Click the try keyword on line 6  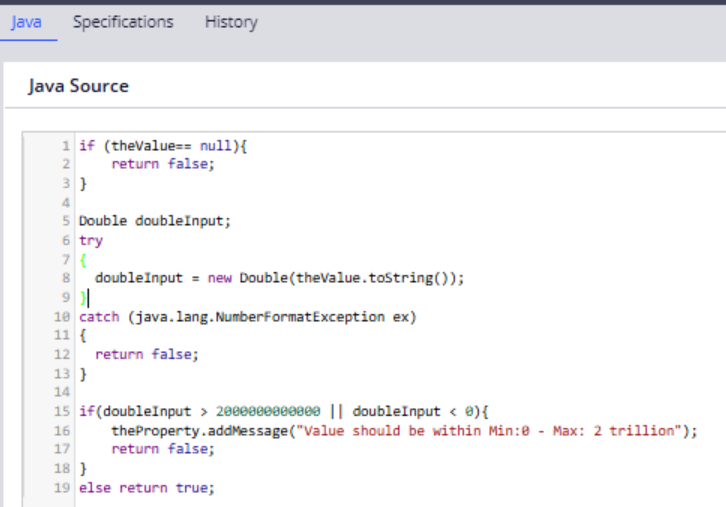pos(91,240)
